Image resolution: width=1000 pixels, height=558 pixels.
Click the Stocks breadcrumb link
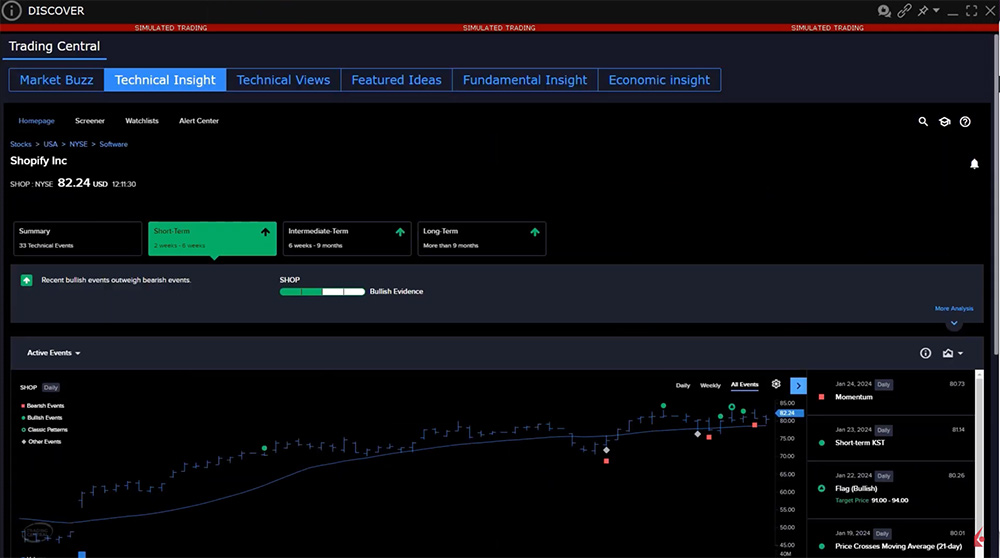[20, 144]
